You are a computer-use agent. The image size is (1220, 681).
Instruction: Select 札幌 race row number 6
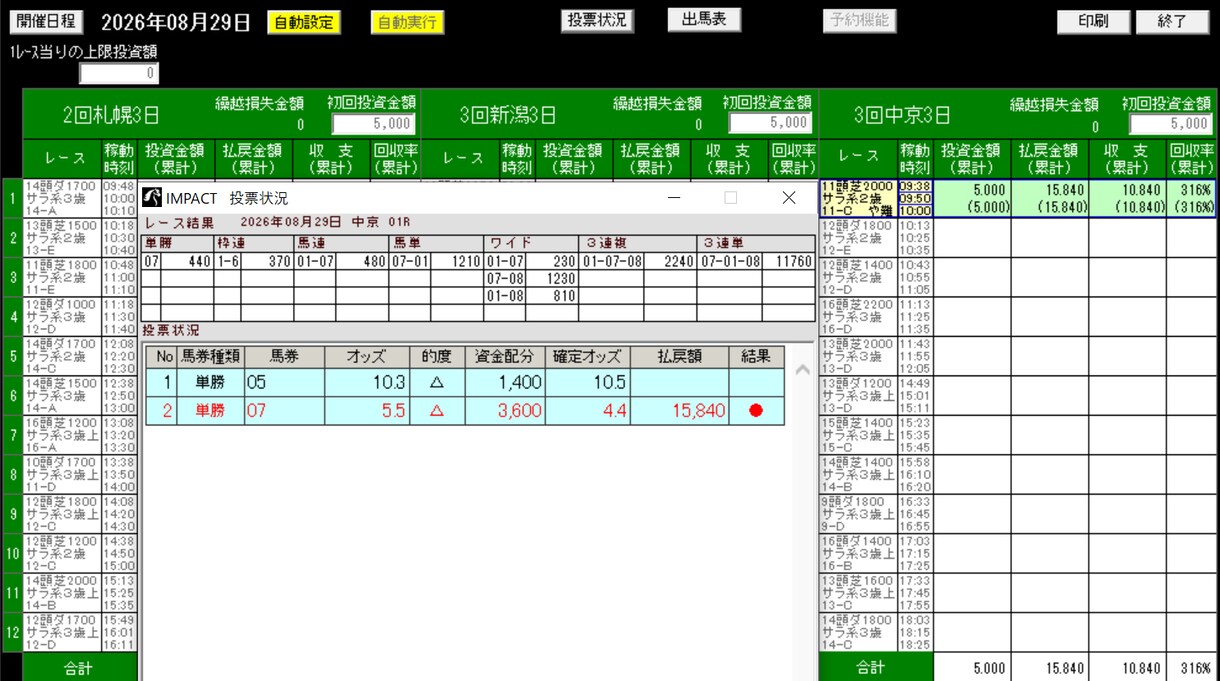12,395
